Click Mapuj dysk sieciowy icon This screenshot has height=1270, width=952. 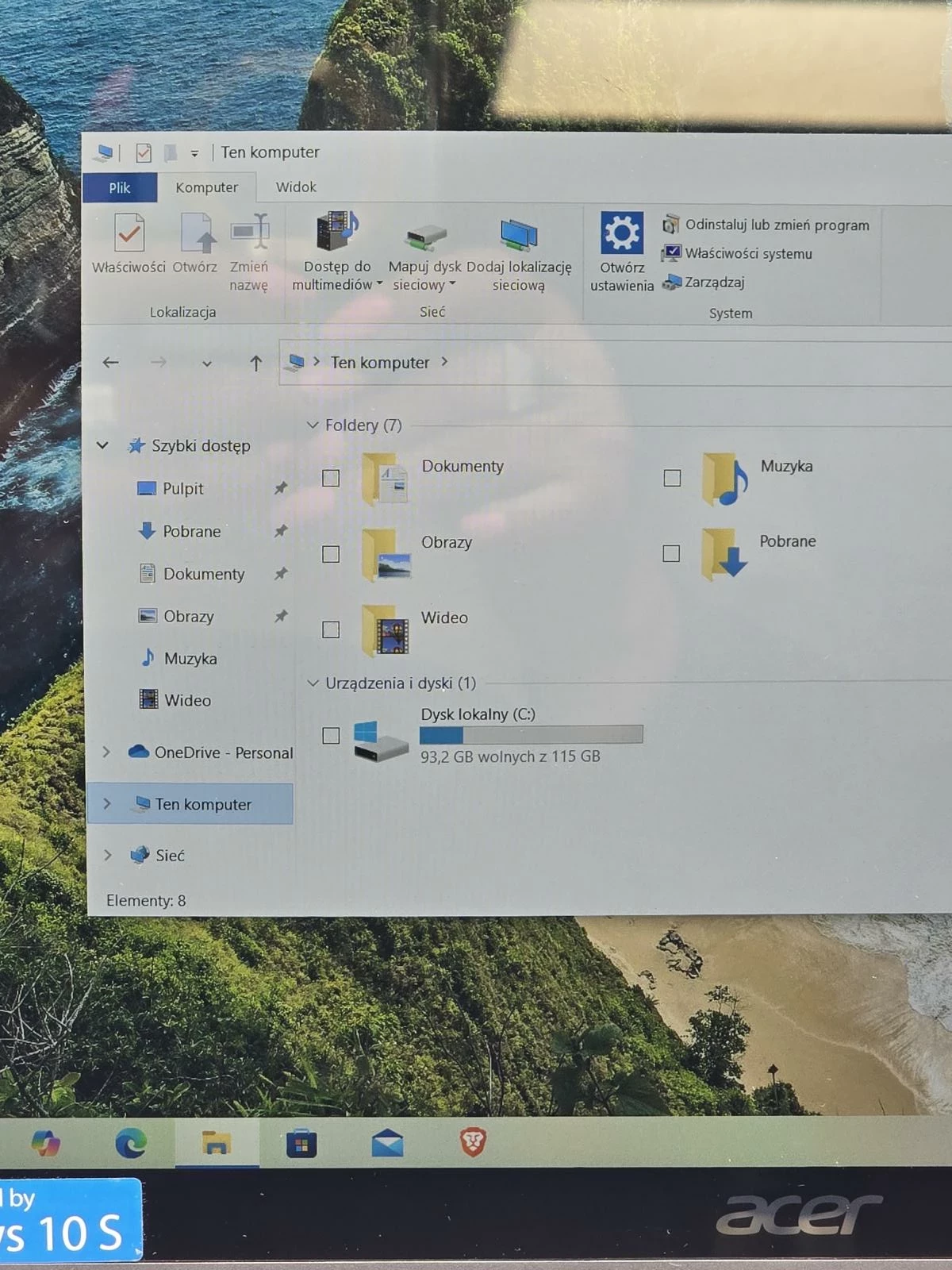[x=426, y=236]
